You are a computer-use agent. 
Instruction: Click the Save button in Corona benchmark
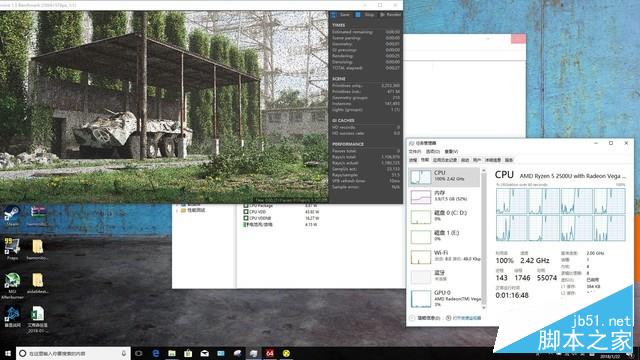[341, 15]
